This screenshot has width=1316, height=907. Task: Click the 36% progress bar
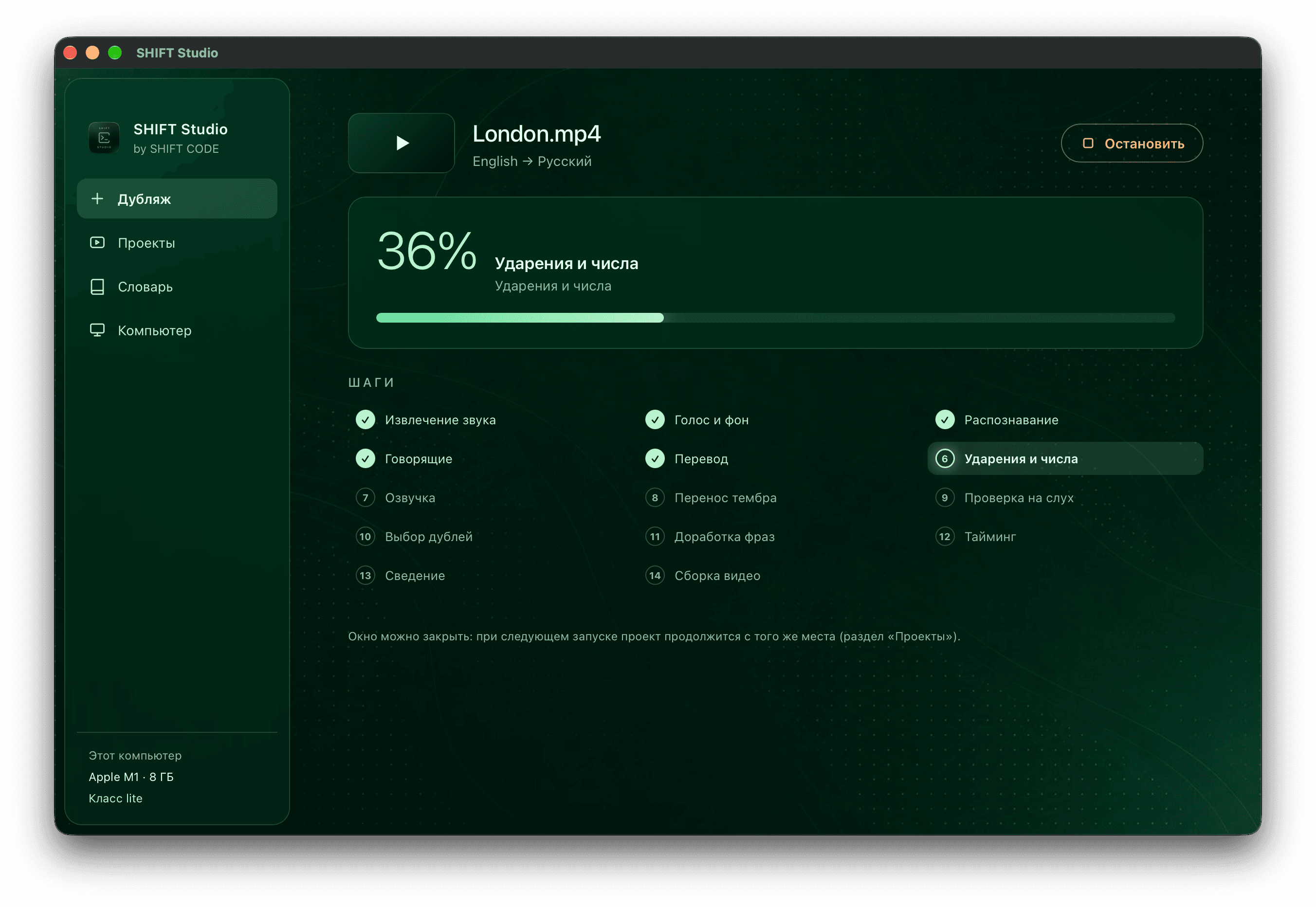point(775,318)
